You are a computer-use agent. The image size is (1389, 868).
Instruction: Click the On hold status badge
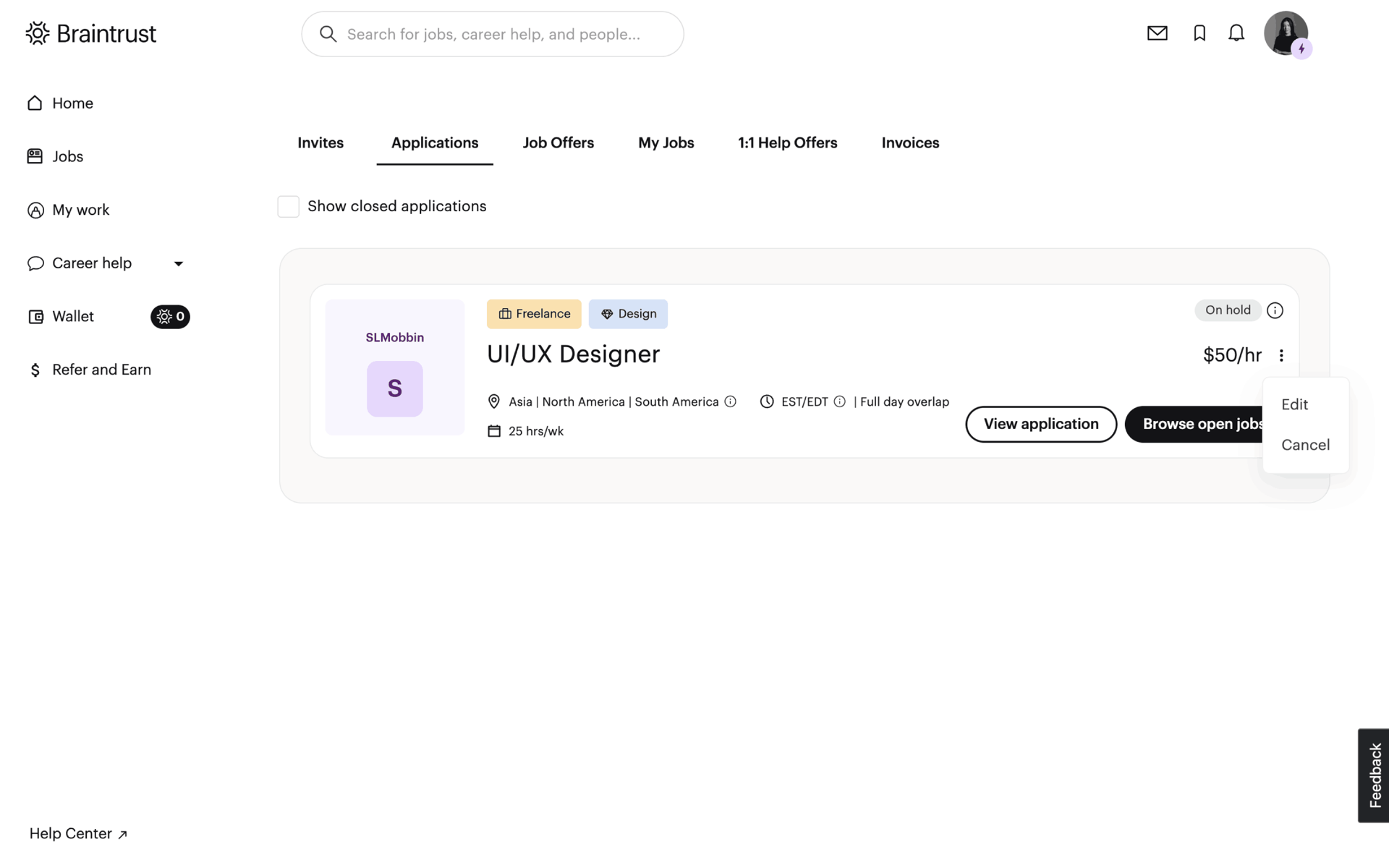[x=1228, y=310]
